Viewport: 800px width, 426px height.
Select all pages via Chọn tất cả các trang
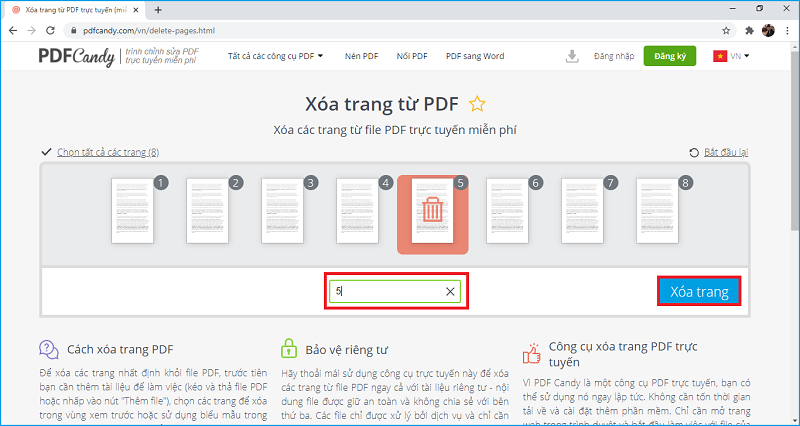[x=108, y=152]
